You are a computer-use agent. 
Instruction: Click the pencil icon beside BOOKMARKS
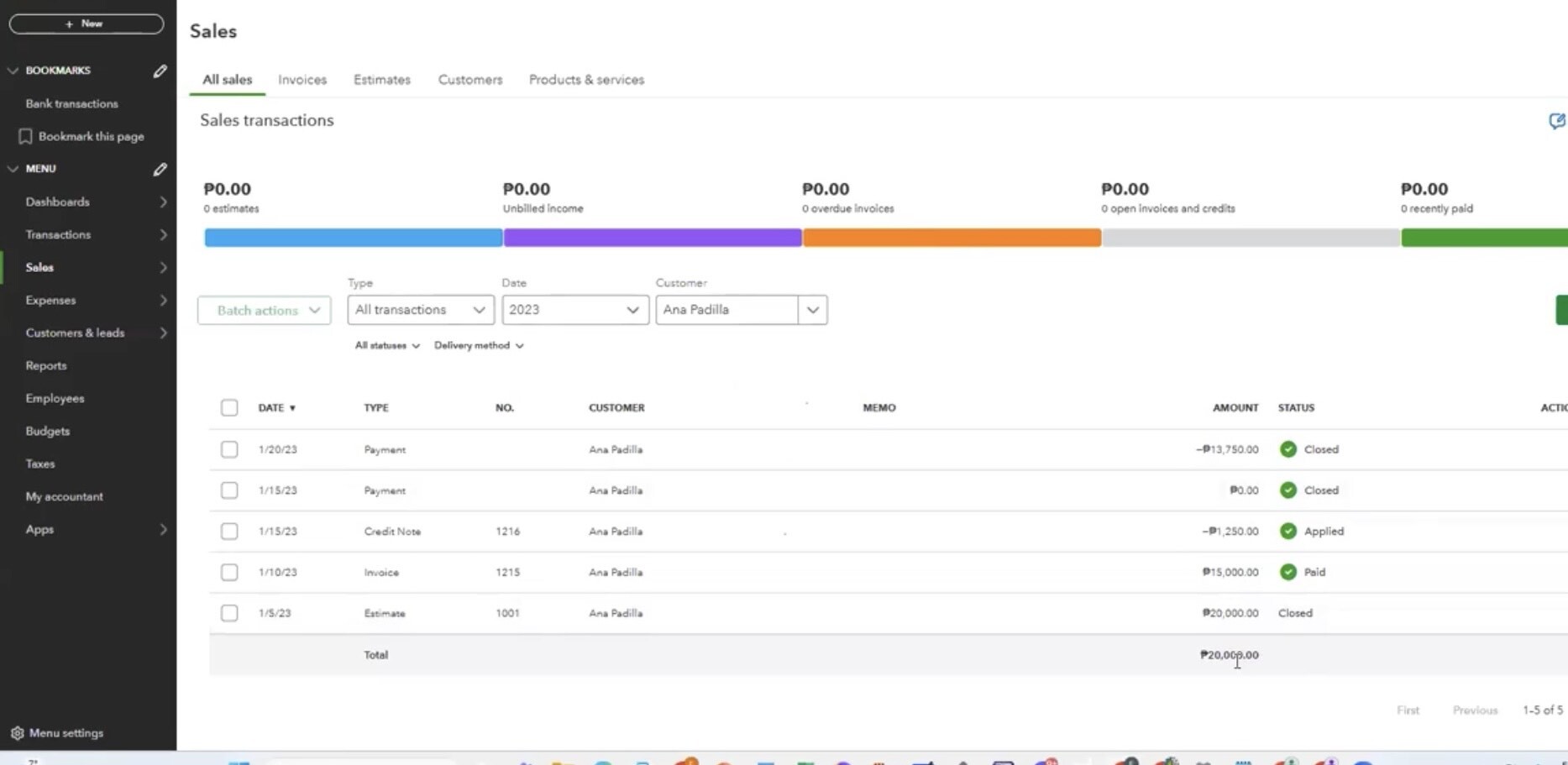[x=160, y=71]
